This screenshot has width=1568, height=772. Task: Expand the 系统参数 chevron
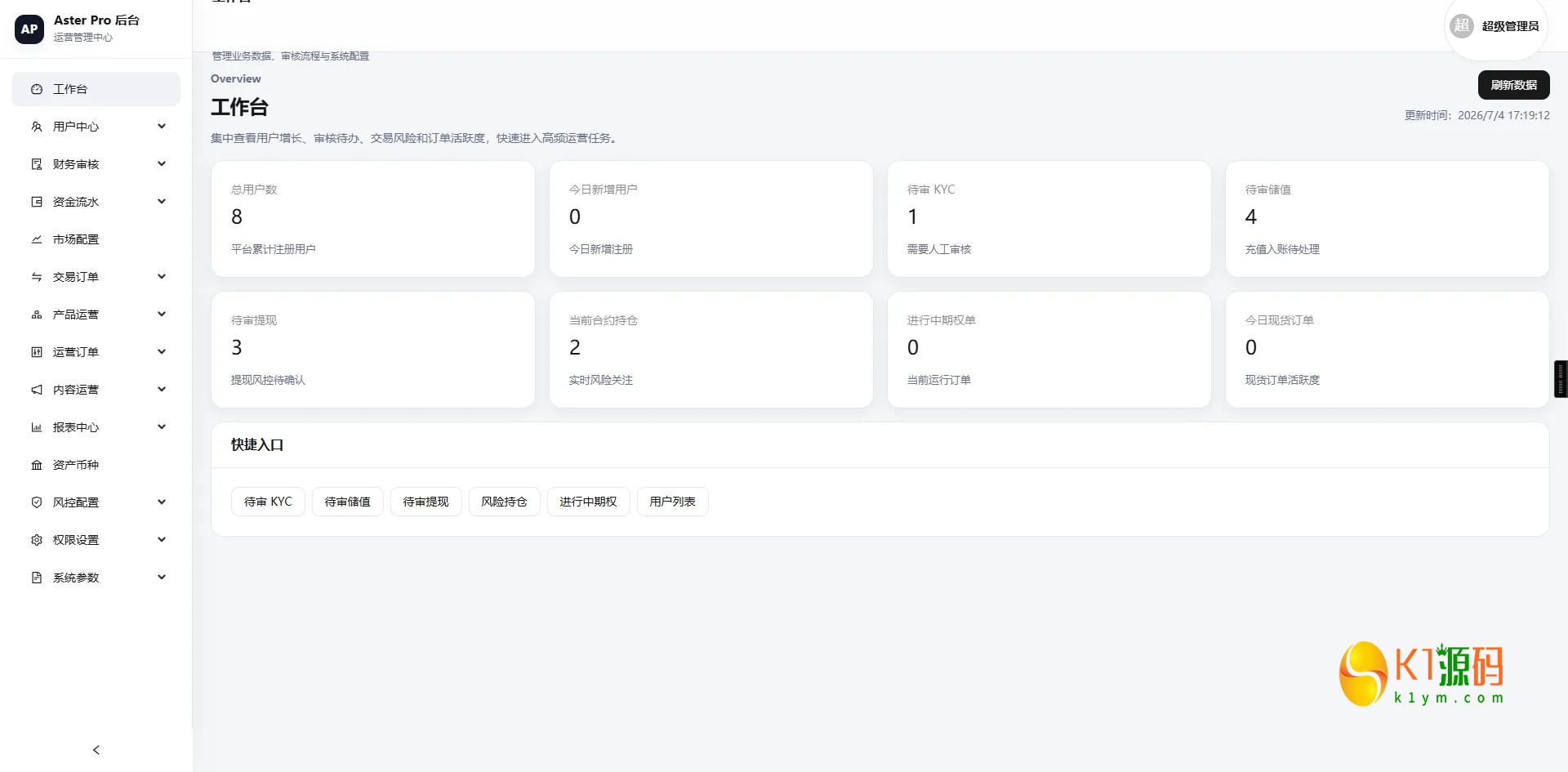162,577
